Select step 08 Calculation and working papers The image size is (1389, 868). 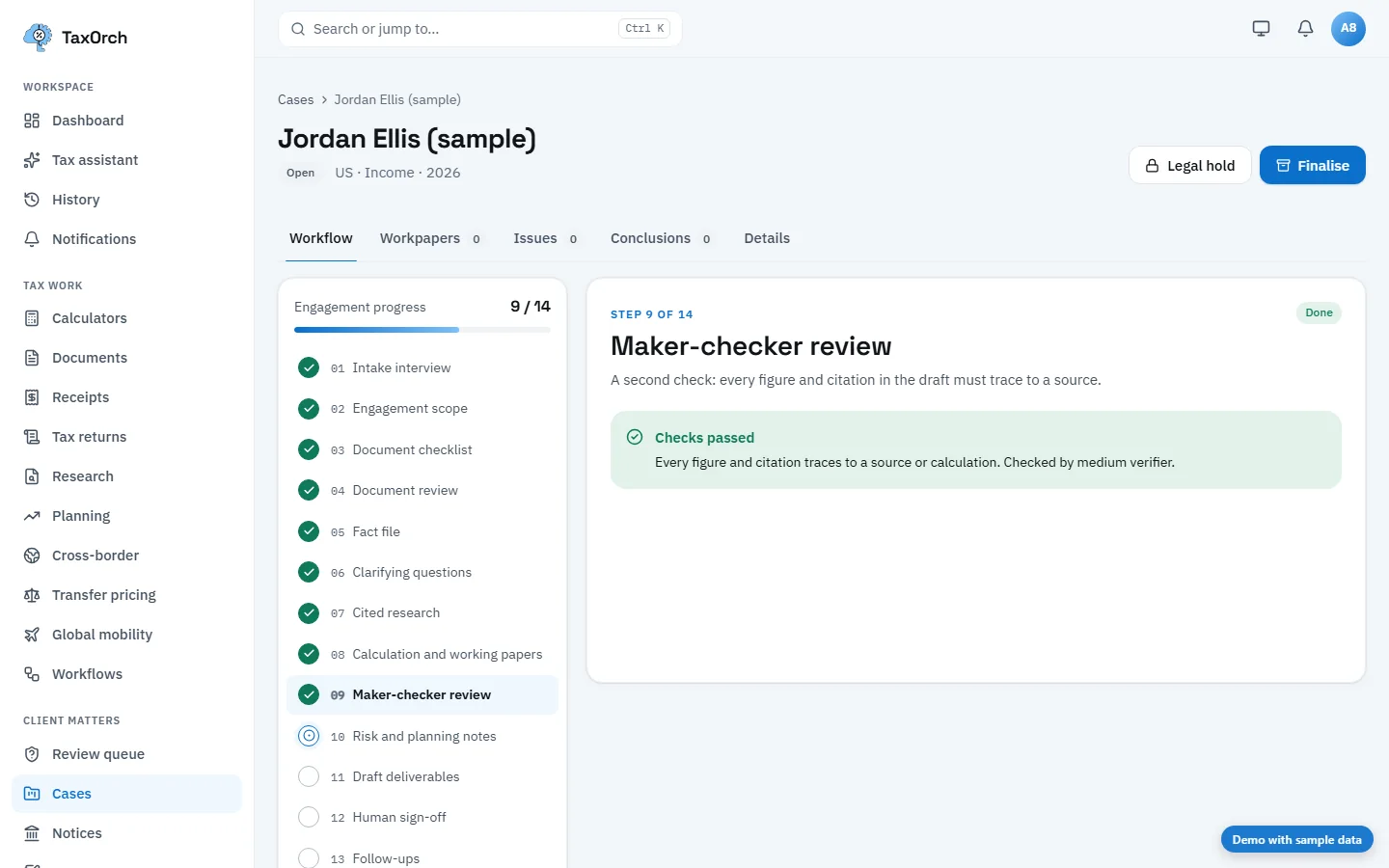pos(422,654)
